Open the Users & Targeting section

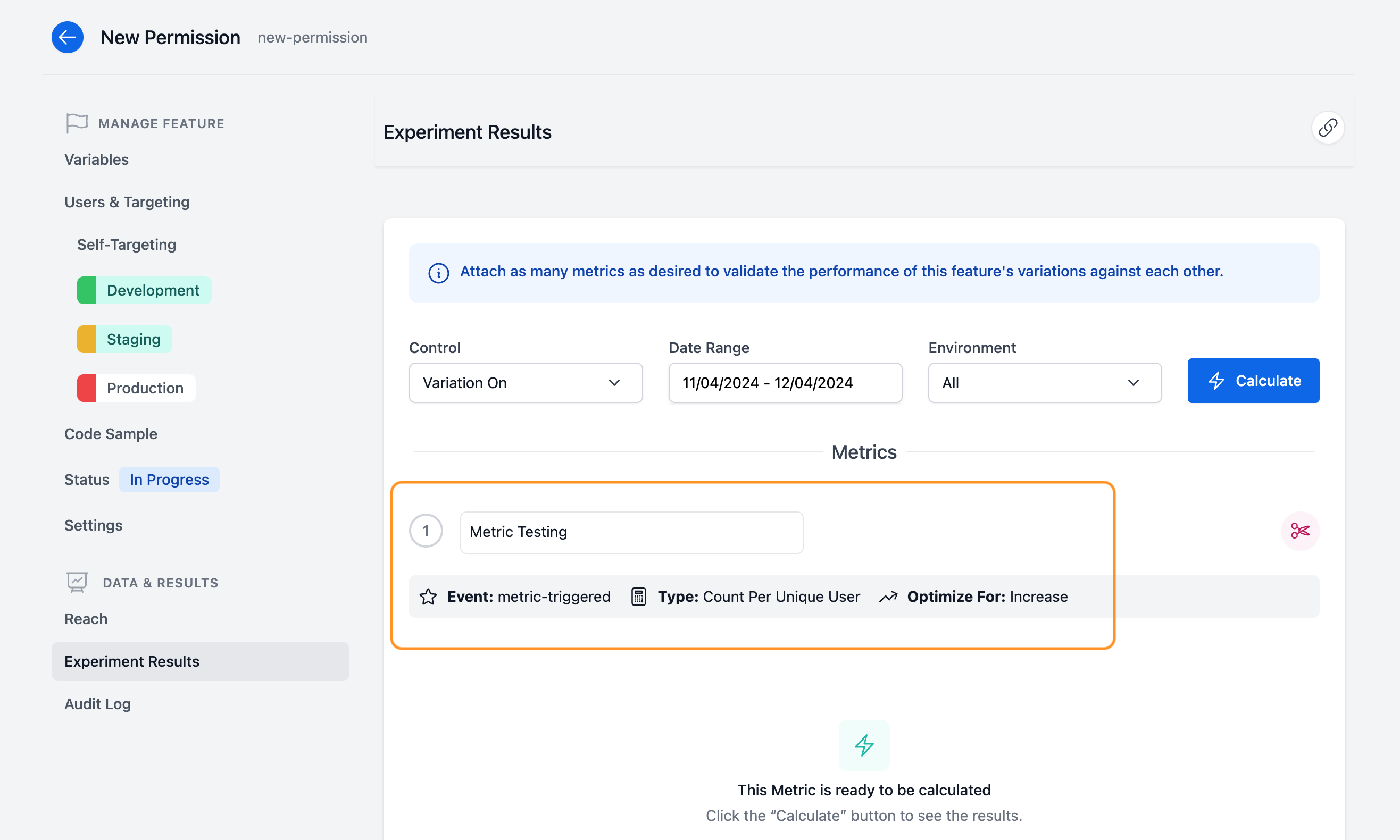(x=127, y=201)
